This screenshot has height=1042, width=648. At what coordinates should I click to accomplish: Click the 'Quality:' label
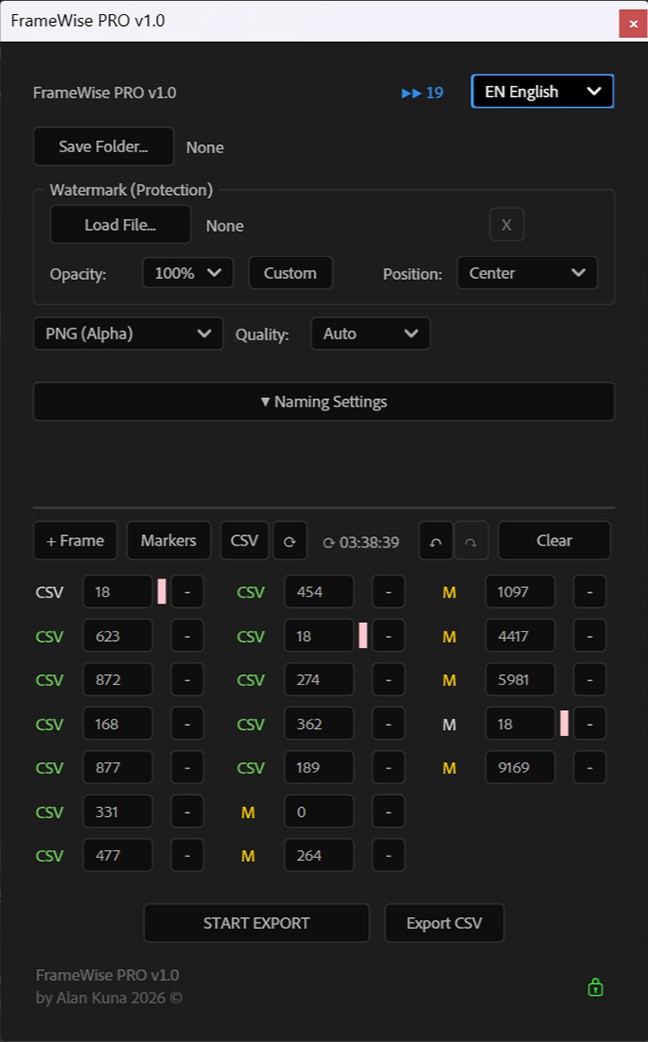coord(262,335)
